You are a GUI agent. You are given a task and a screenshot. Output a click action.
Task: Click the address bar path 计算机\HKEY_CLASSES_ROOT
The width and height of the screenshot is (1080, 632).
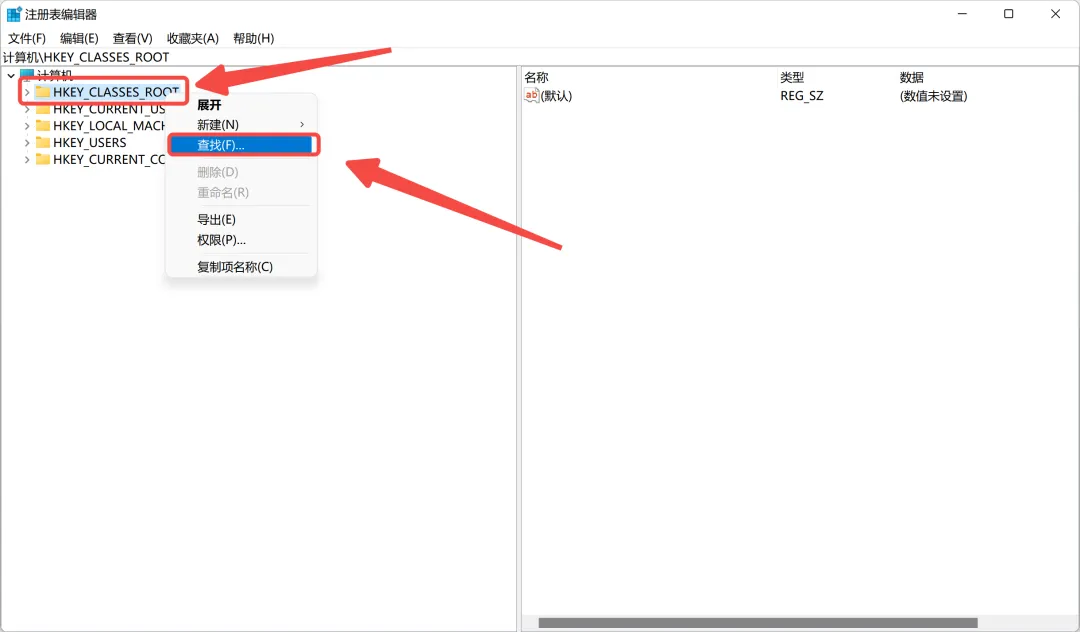pos(86,57)
